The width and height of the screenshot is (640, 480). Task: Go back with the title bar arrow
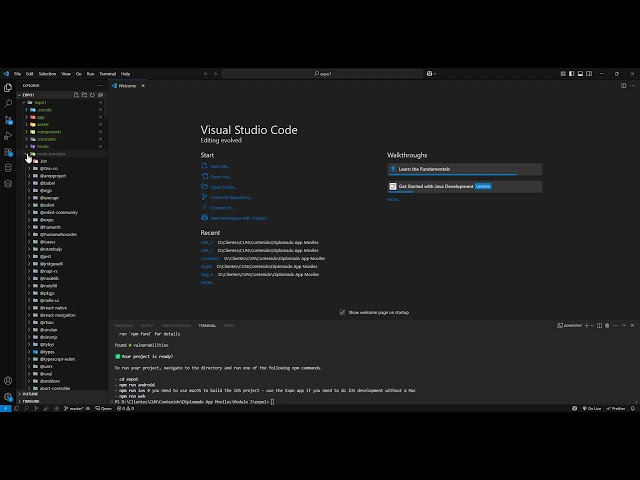coord(206,73)
